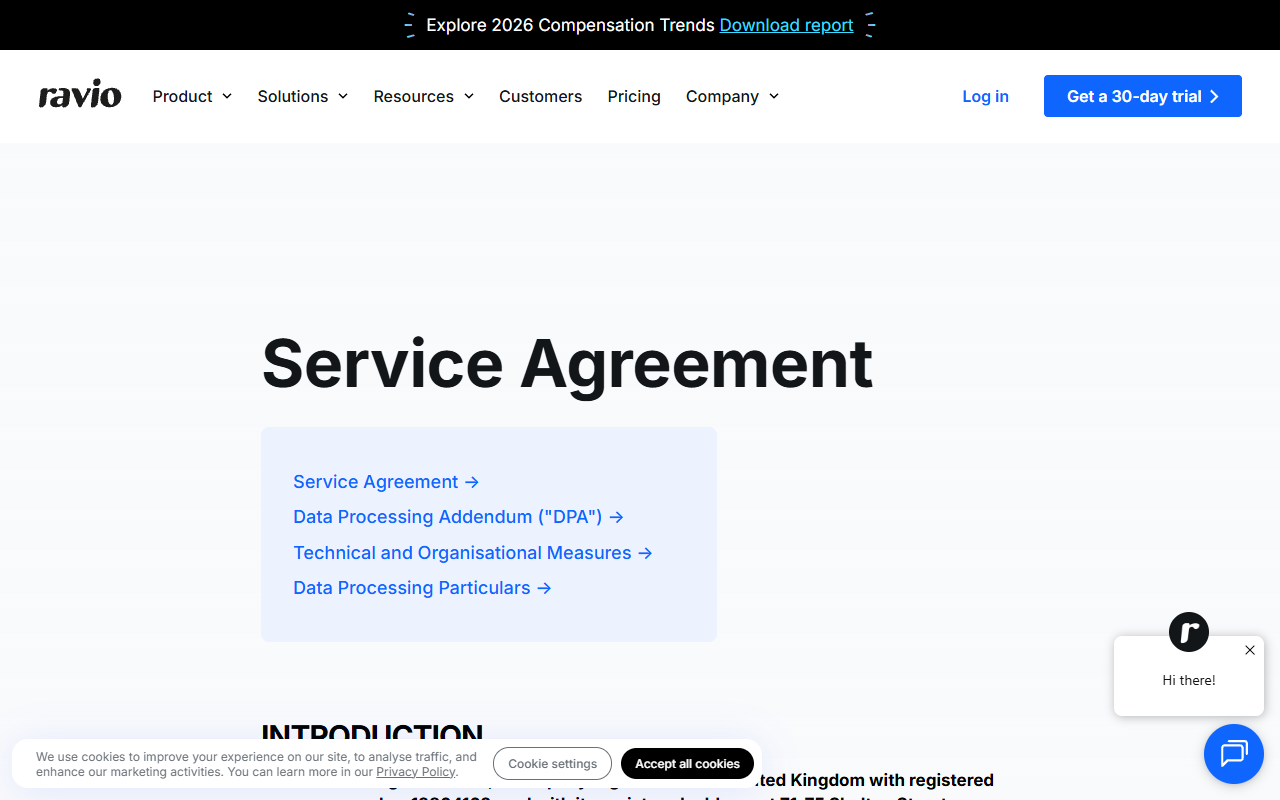Jump to Data Processing Addendum section

pos(458,517)
